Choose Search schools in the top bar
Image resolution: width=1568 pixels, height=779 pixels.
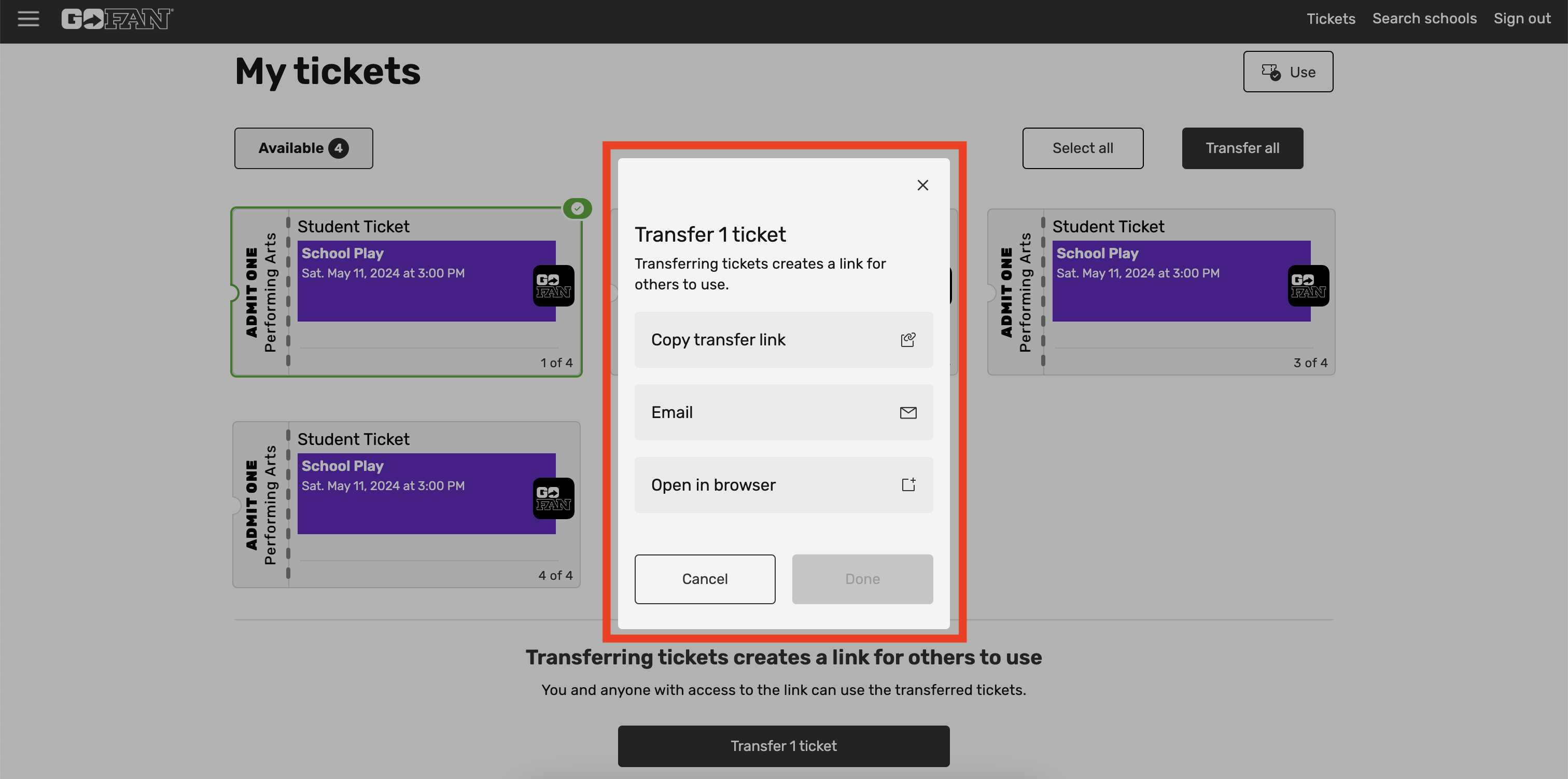coord(1424,18)
